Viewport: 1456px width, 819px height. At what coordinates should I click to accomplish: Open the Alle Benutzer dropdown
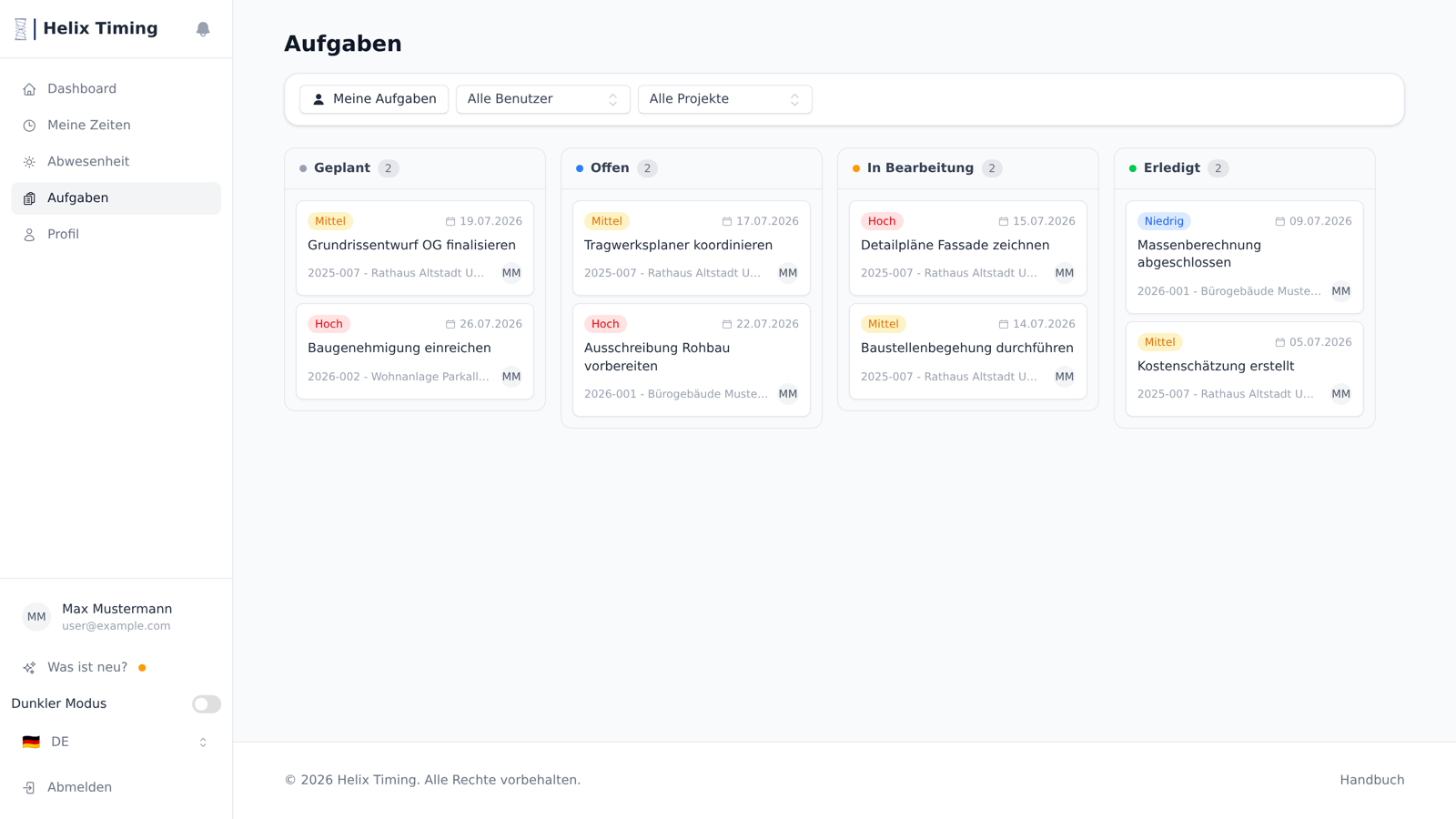[x=543, y=99]
